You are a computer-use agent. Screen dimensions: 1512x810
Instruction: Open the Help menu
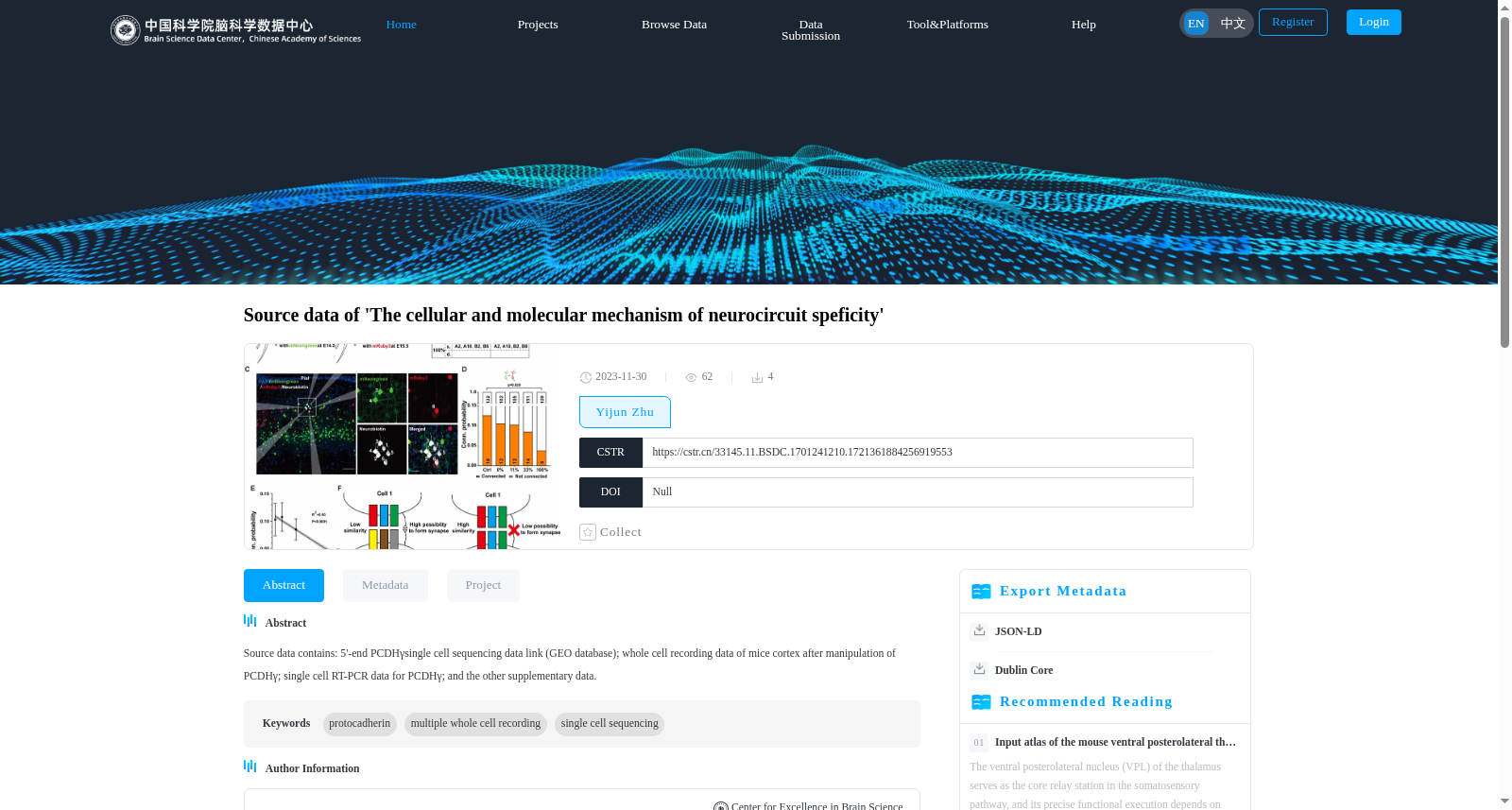pyautogui.click(x=1084, y=25)
